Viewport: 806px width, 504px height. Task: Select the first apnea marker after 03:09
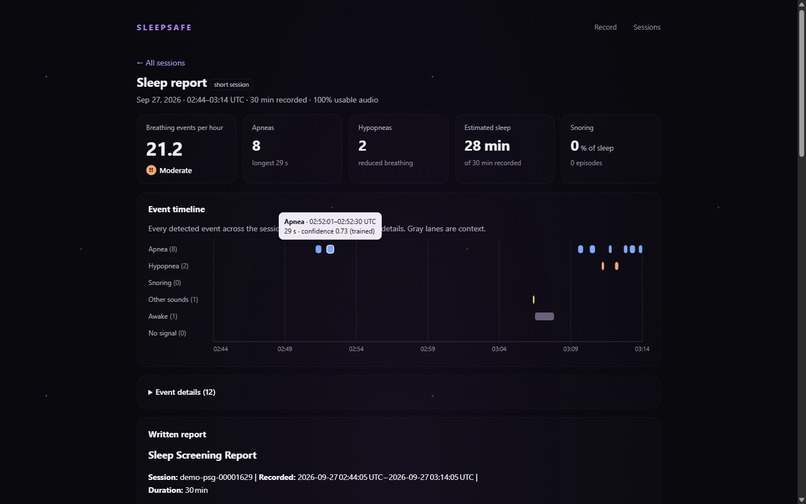click(580, 249)
